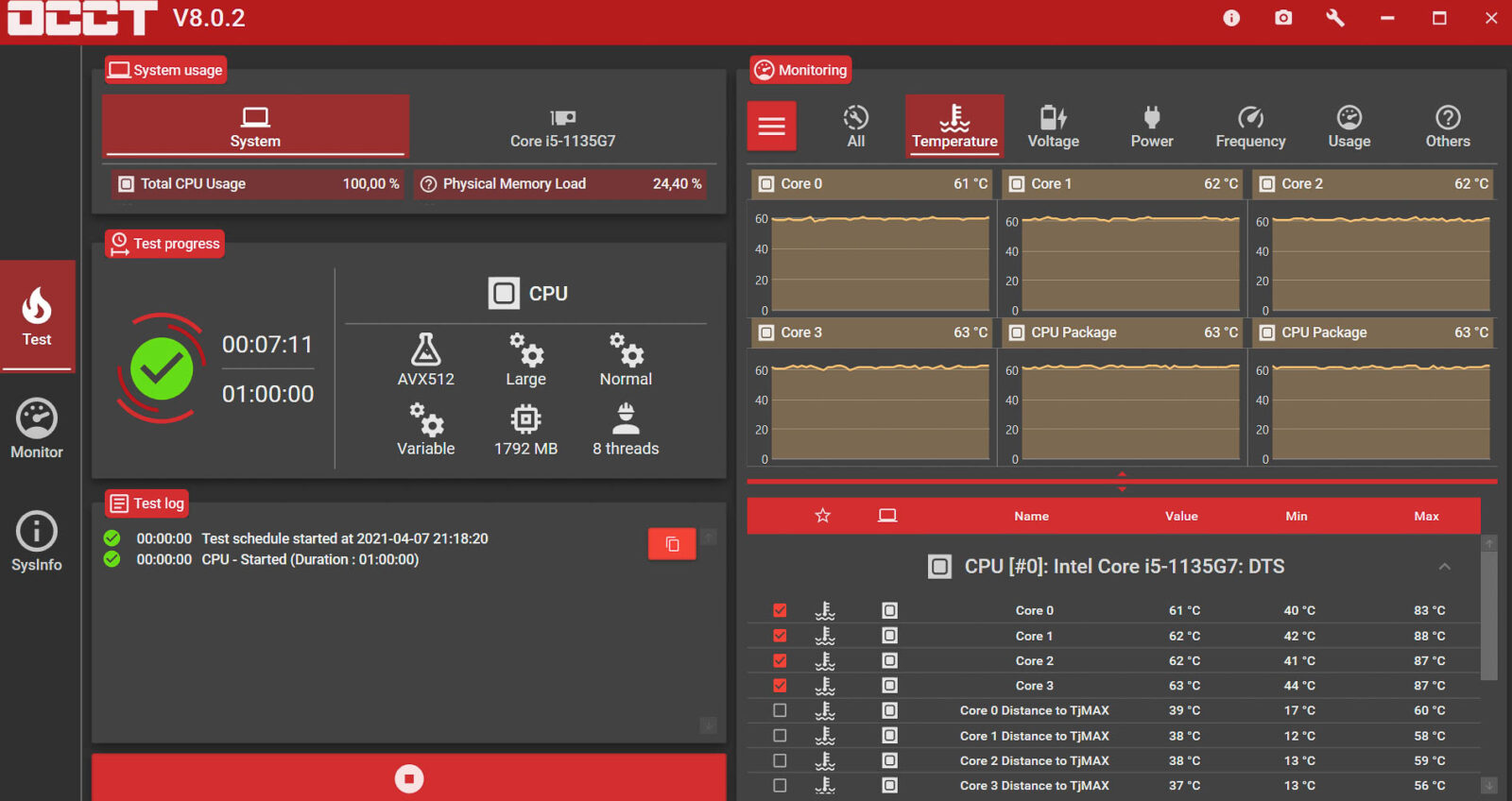Click the Variable load type icon
This screenshot has height=801, width=1512.
pyautogui.click(x=426, y=419)
